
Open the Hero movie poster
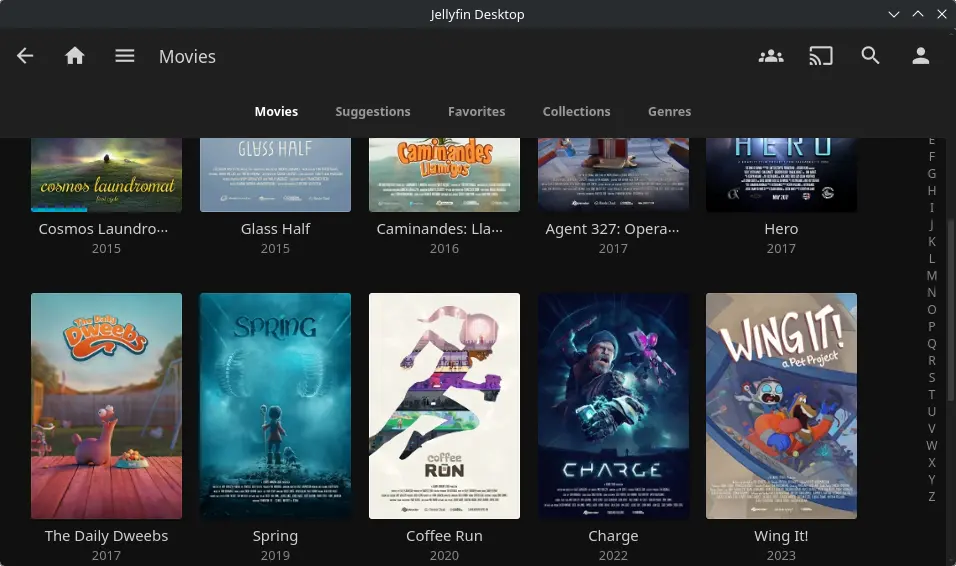coord(781,175)
